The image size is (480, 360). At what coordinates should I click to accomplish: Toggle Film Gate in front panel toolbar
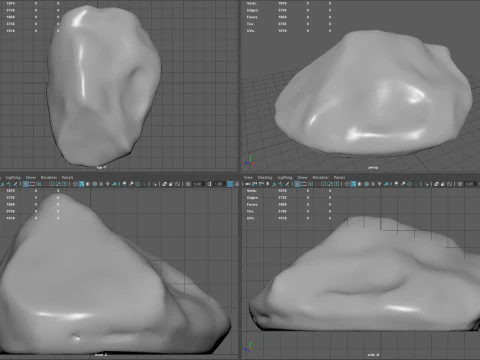coord(32,184)
